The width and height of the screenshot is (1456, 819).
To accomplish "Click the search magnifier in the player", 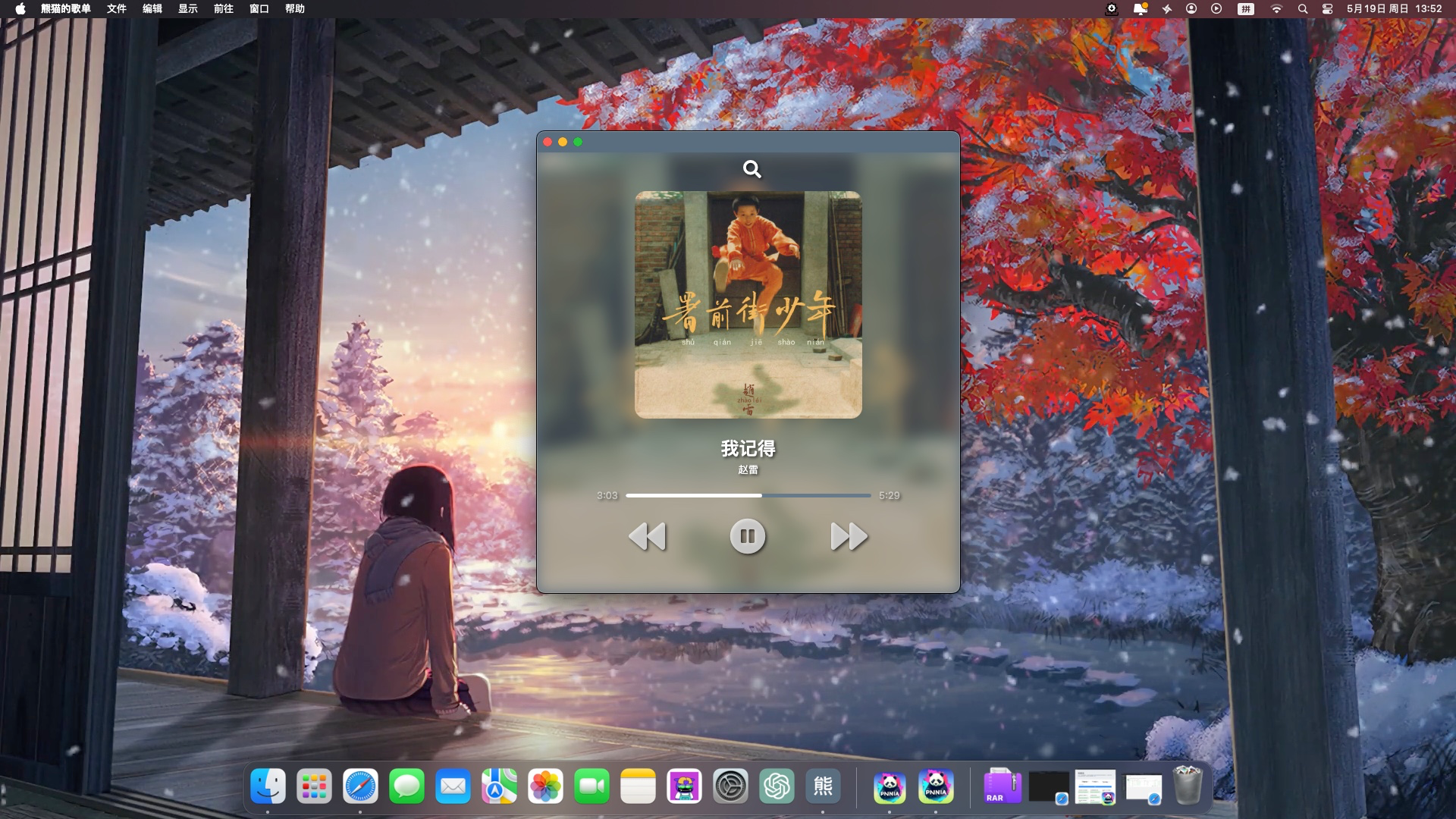I will (x=752, y=169).
